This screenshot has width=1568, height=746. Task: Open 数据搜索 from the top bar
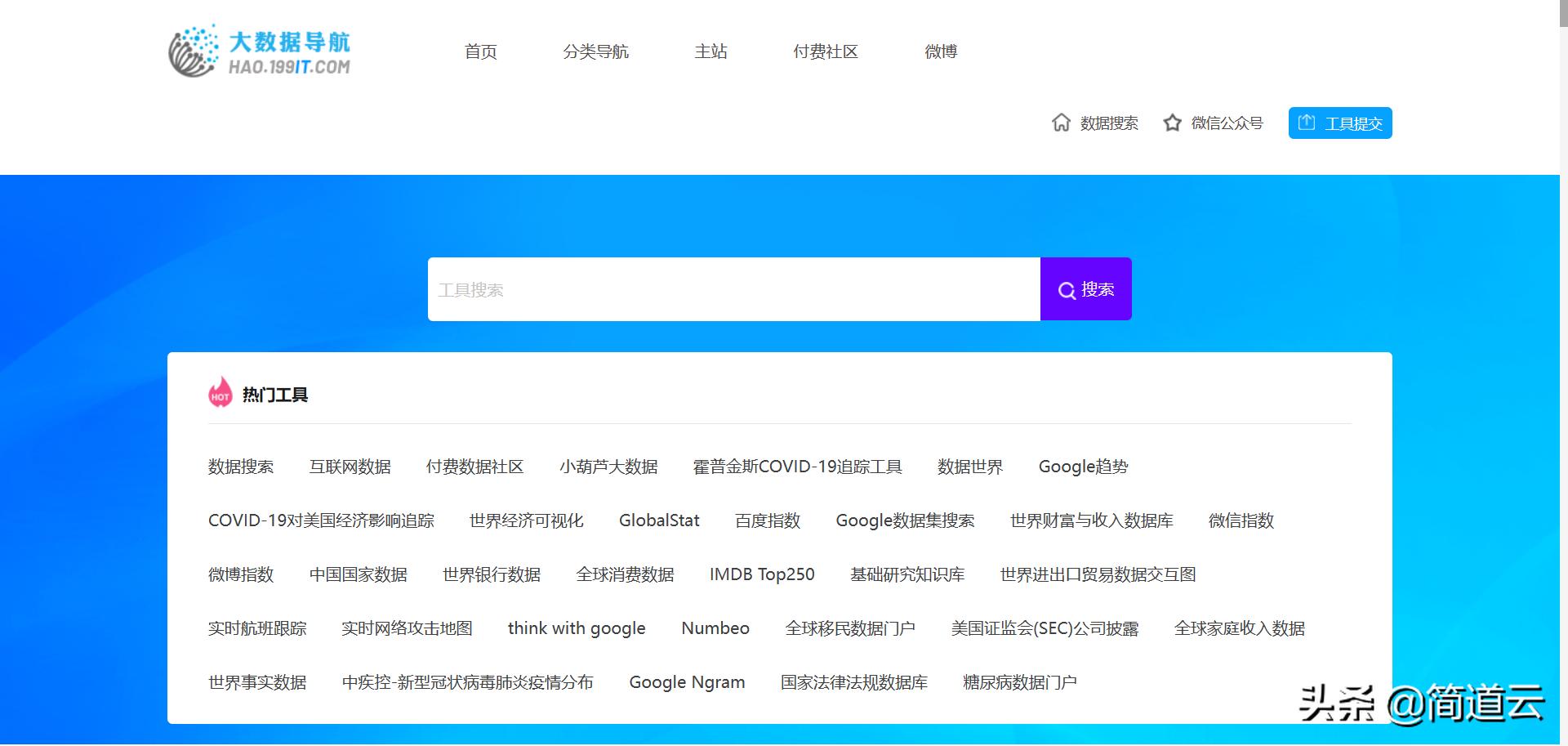1108,123
